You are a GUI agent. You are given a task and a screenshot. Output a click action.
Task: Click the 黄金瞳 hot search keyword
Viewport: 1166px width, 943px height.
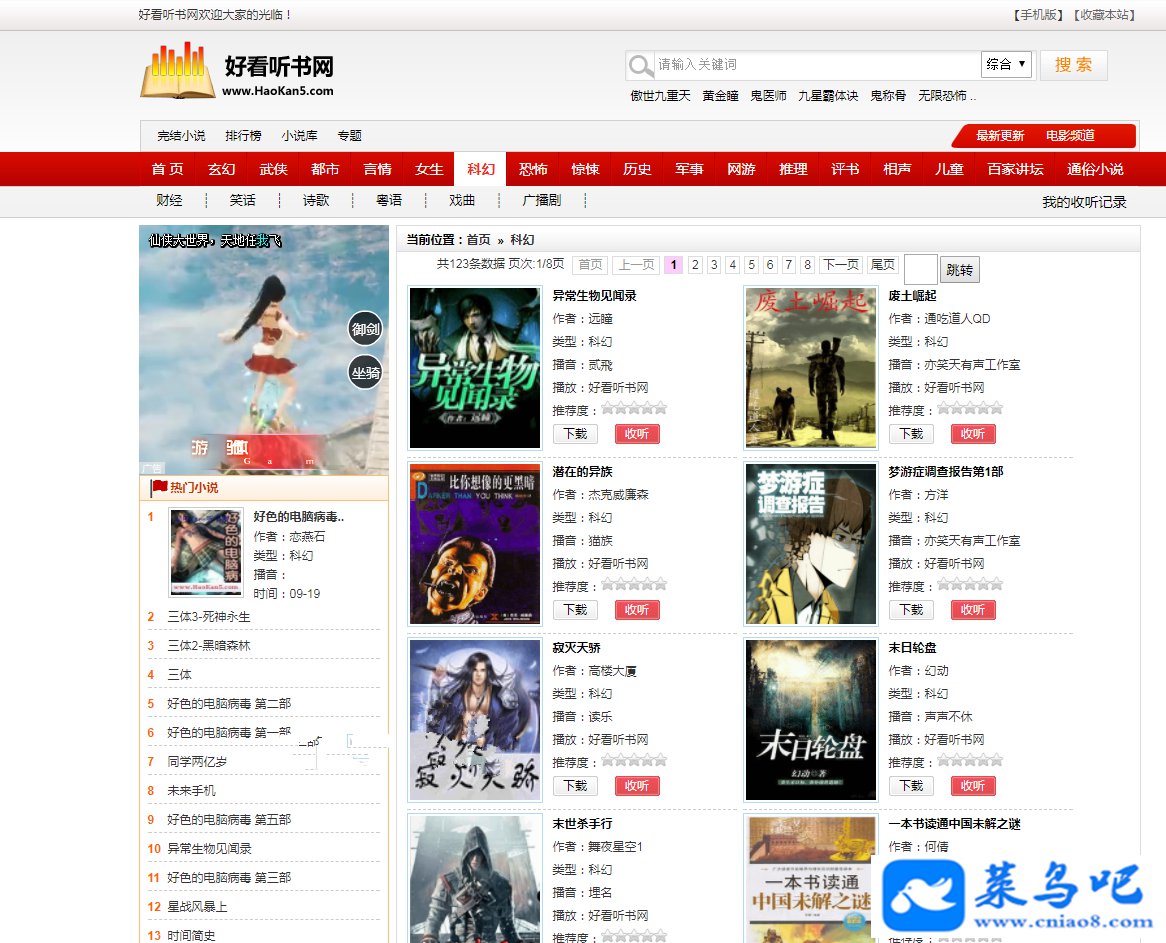[721, 96]
